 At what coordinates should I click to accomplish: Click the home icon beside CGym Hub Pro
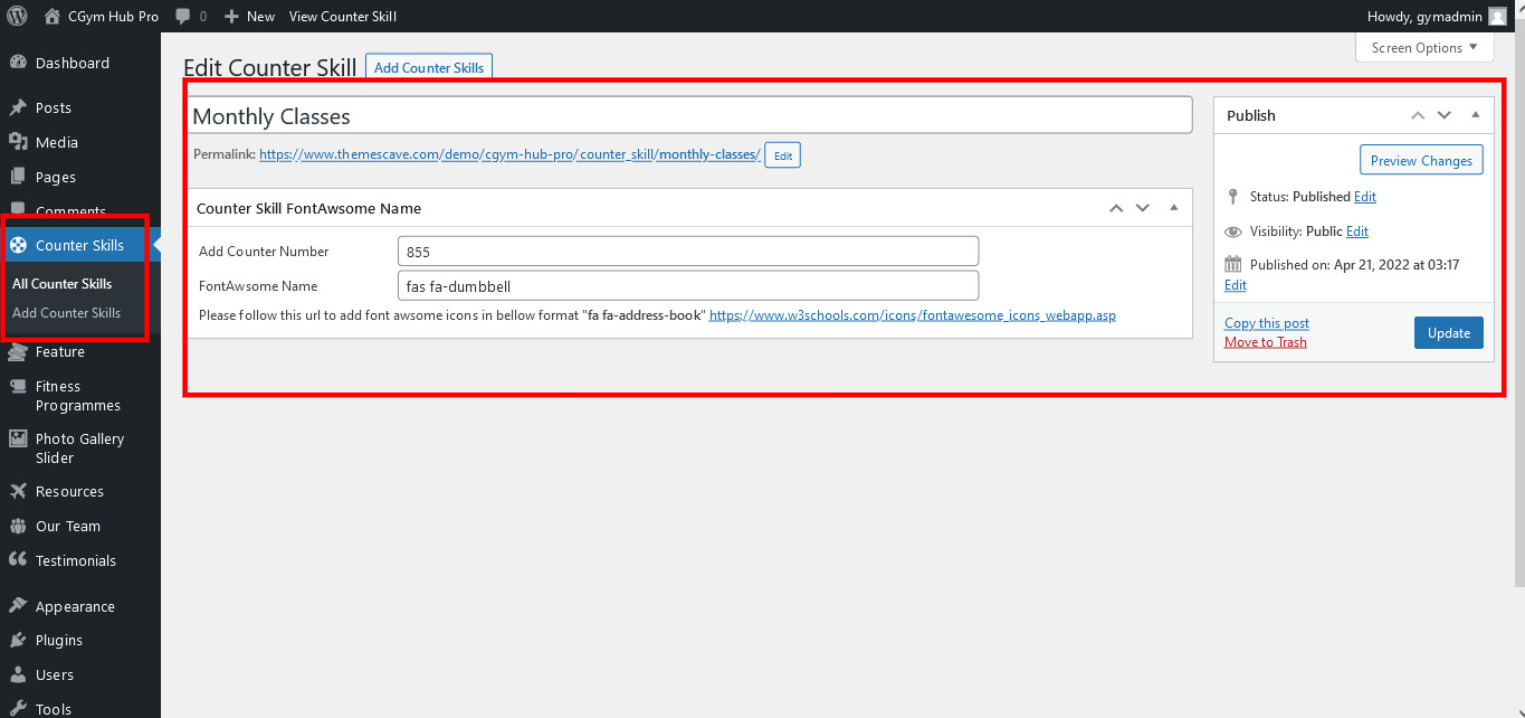tap(53, 16)
